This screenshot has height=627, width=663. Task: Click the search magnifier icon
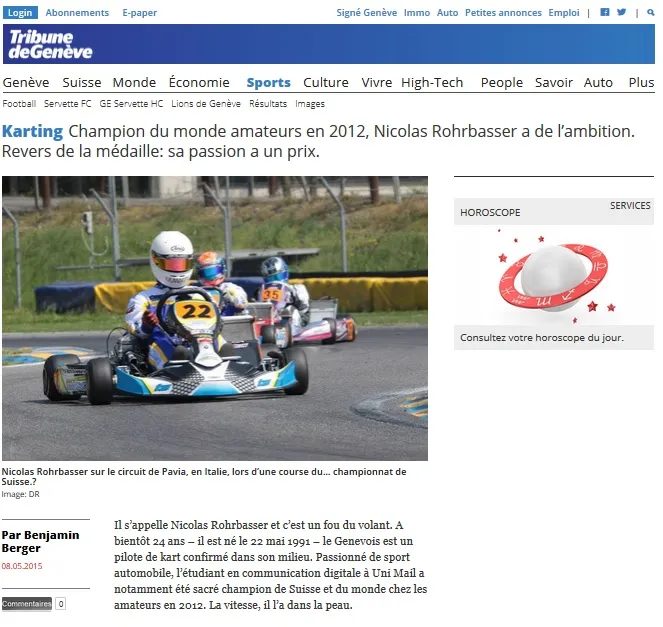tap(650, 13)
